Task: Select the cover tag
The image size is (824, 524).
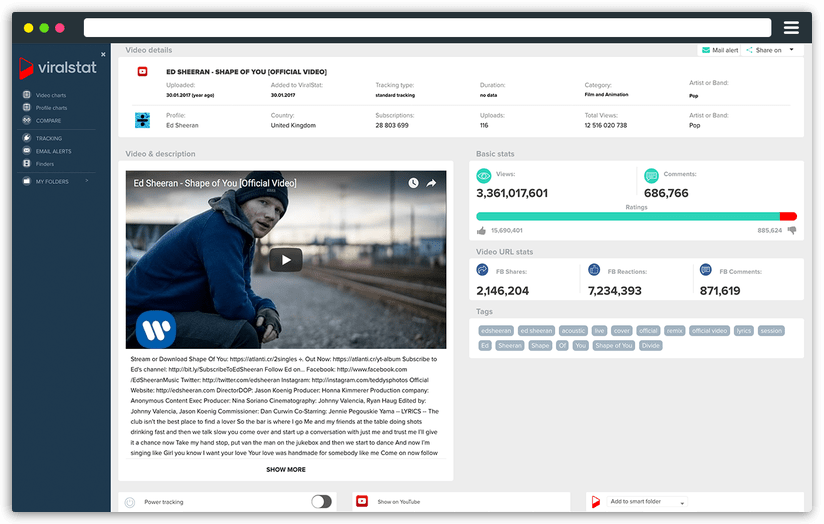Action: [622, 331]
